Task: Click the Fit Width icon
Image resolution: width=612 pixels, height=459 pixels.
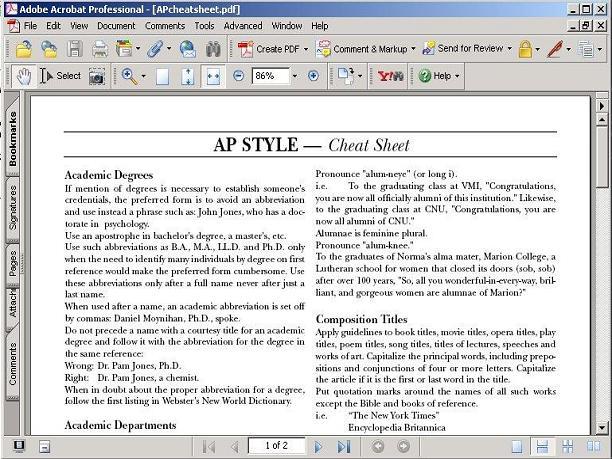Action: pyautogui.click(x=213, y=76)
